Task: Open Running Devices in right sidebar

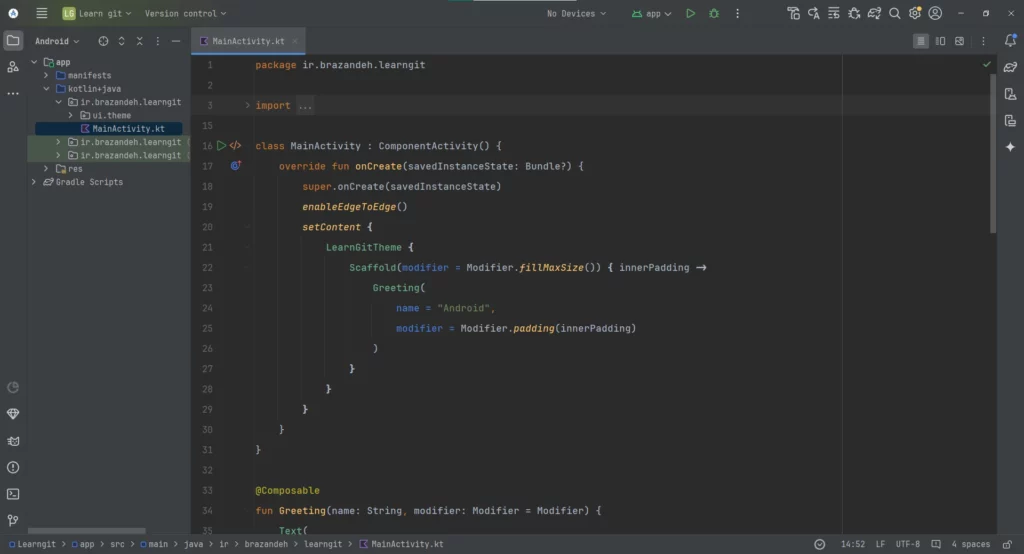Action: click(1010, 121)
